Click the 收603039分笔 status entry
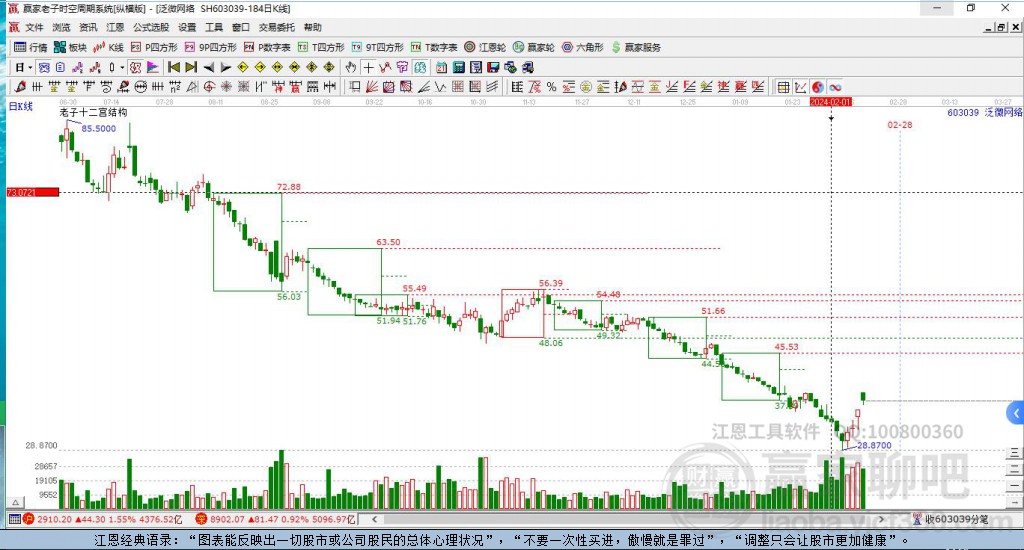The width and height of the screenshot is (1024, 550). click(x=950, y=519)
